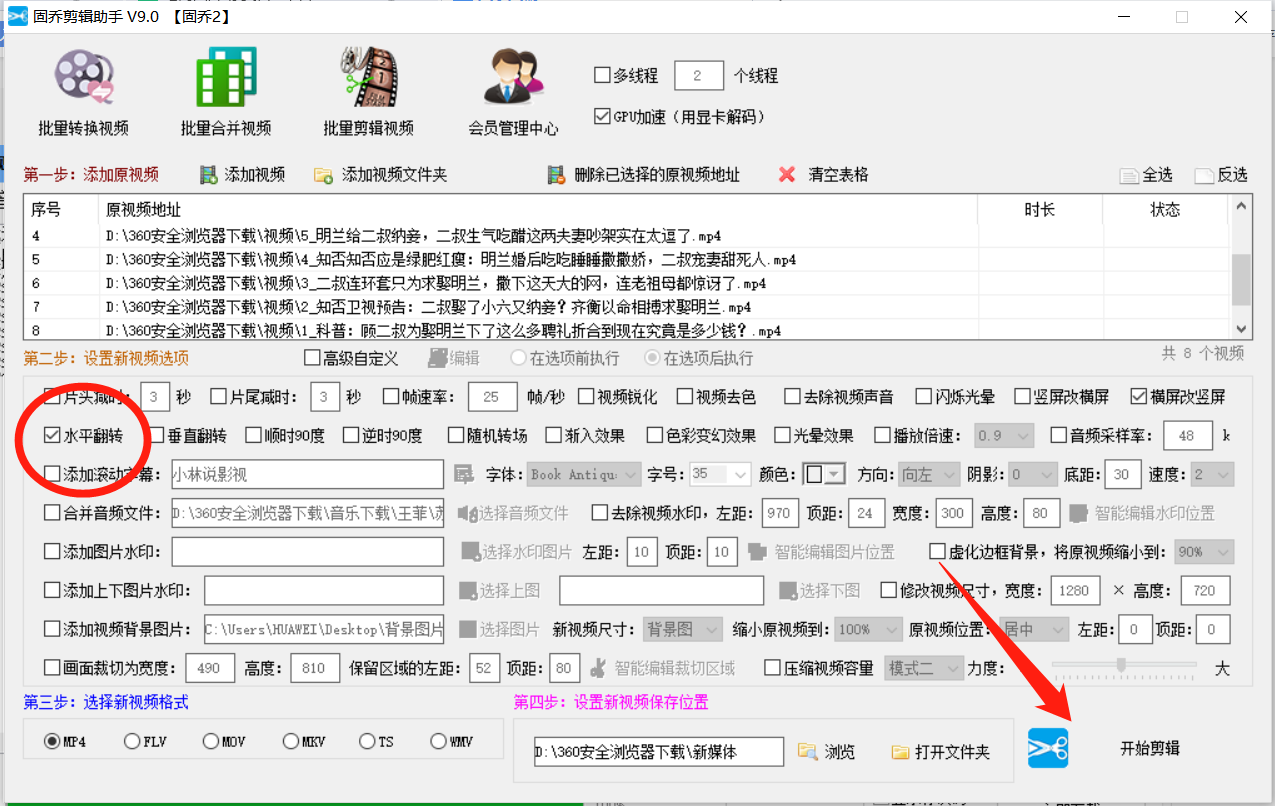Click the video list vertical scrollbar
The height and width of the screenshot is (806, 1275).
(1241, 267)
